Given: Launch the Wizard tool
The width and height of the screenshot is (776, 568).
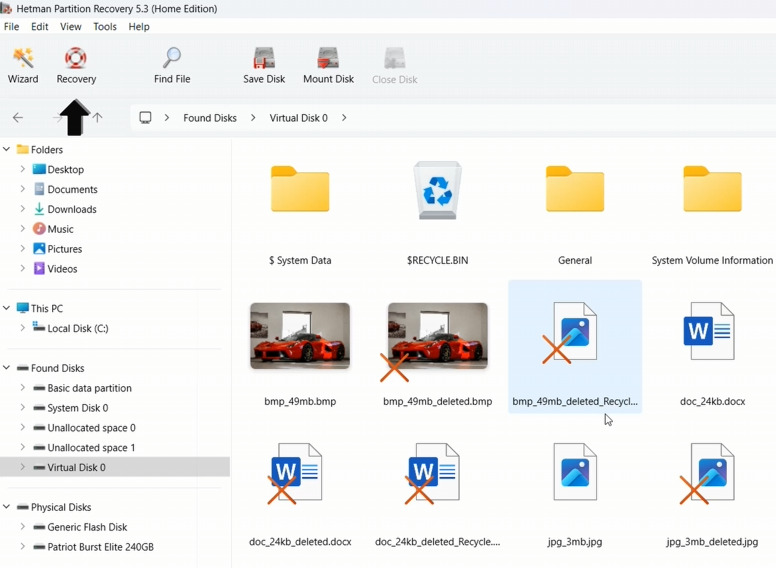Looking at the screenshot, I should coord(23,65).
